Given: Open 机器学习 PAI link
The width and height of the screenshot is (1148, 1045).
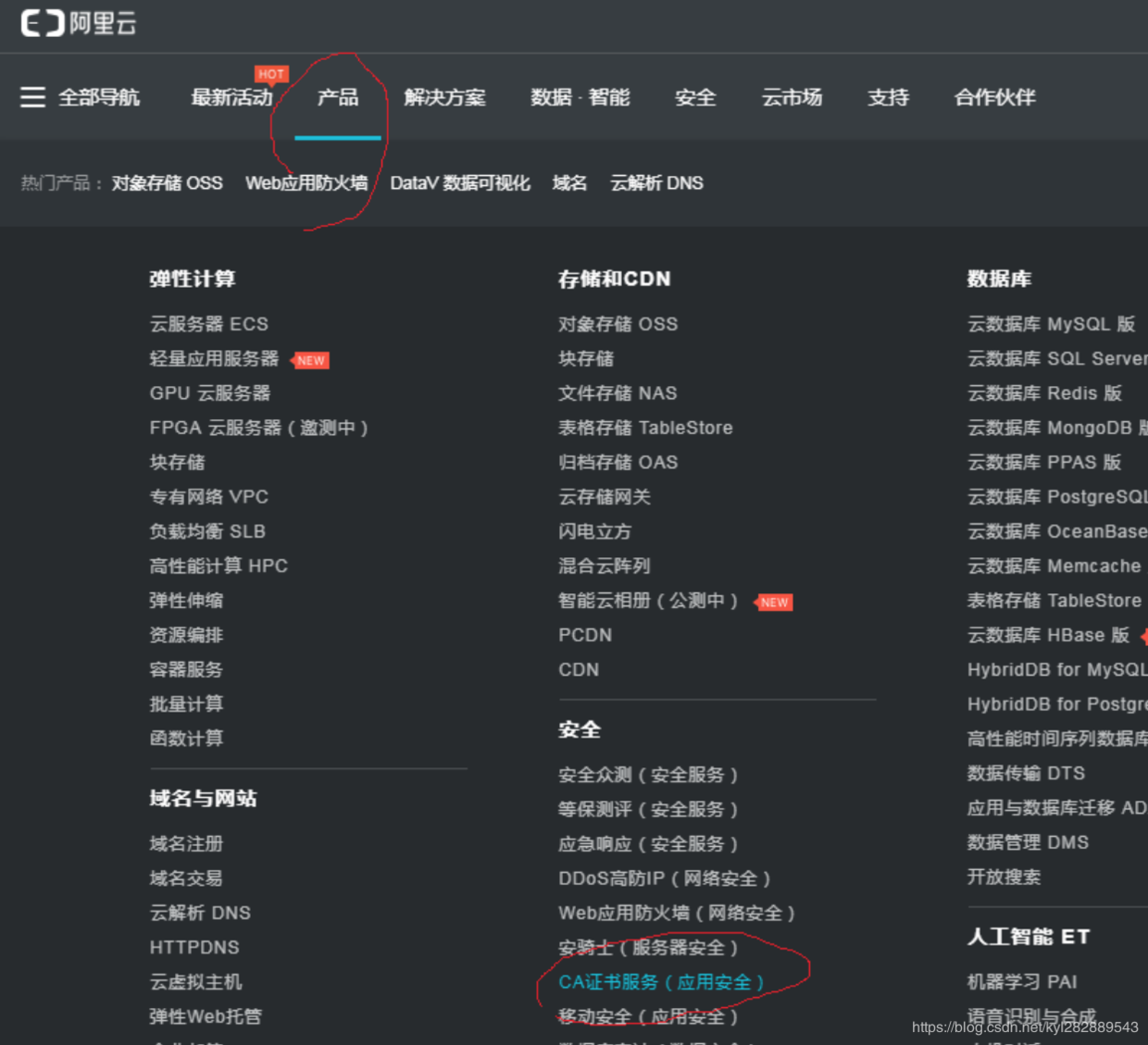Looking at the screenshot, I should point(1022,982).
